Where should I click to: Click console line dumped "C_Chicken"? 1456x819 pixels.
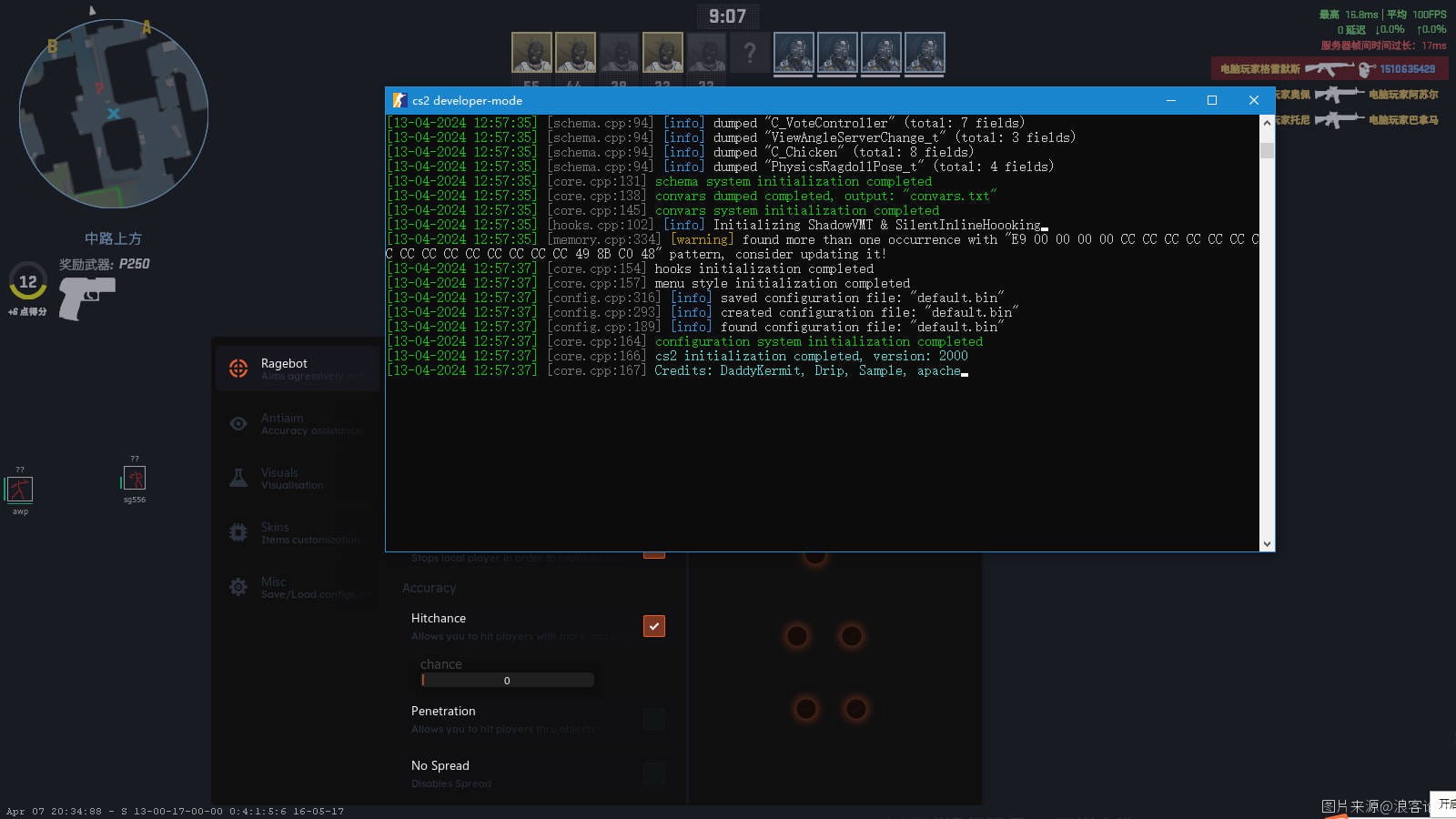coord(681,152)
